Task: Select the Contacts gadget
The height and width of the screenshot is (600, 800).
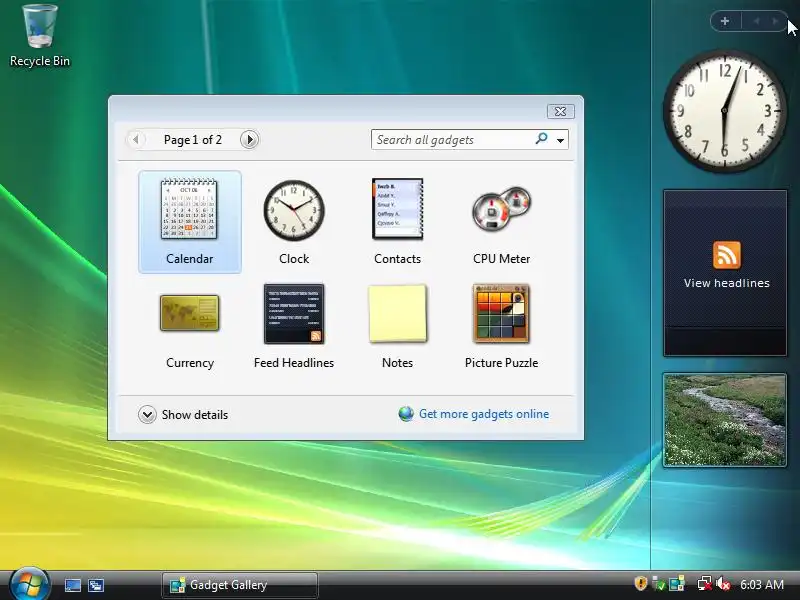Action: (x=397, y=222)
